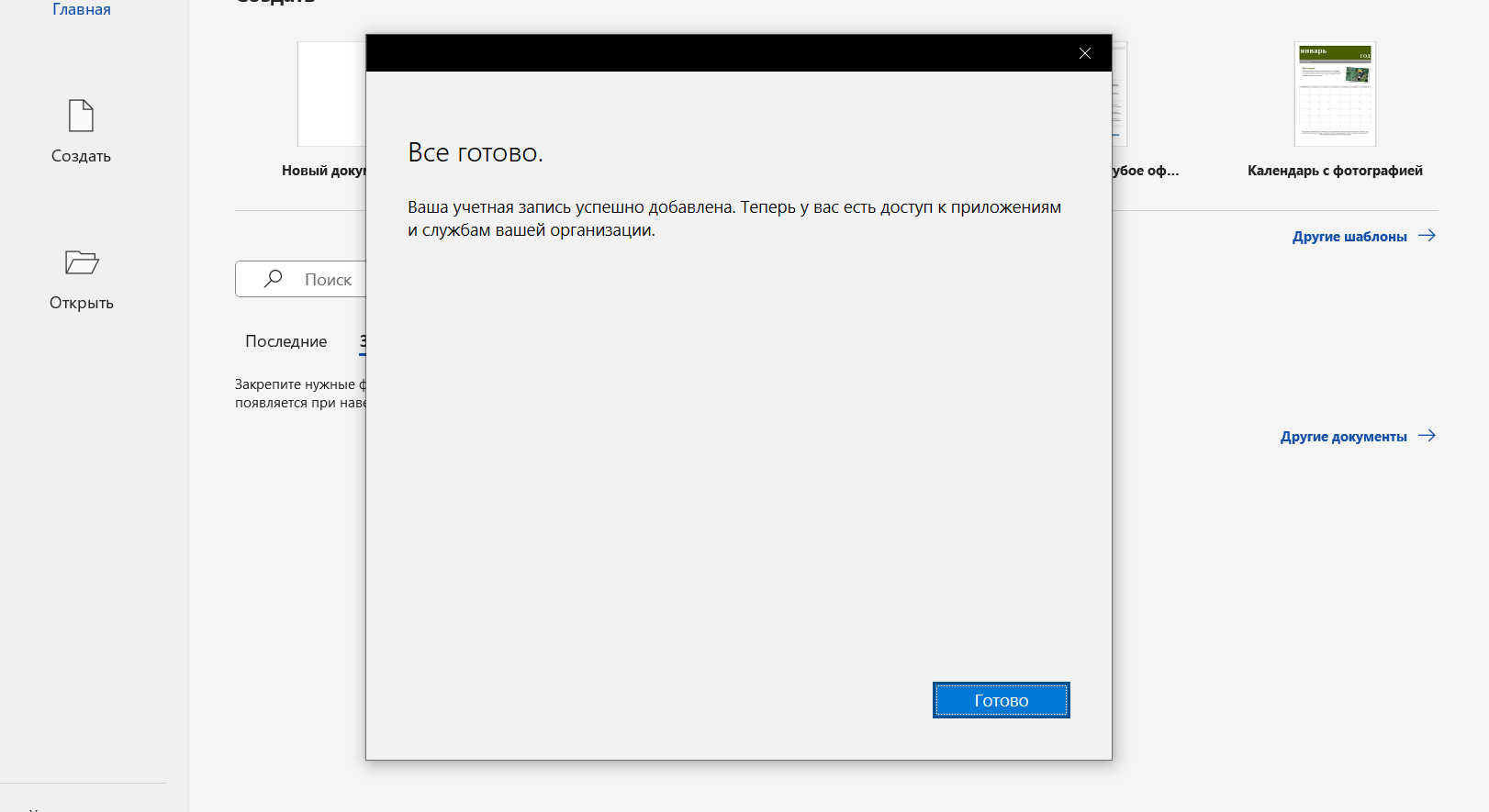Click the truncated template title ending in оф...

pyautogui.click(x=1145, y=171)
